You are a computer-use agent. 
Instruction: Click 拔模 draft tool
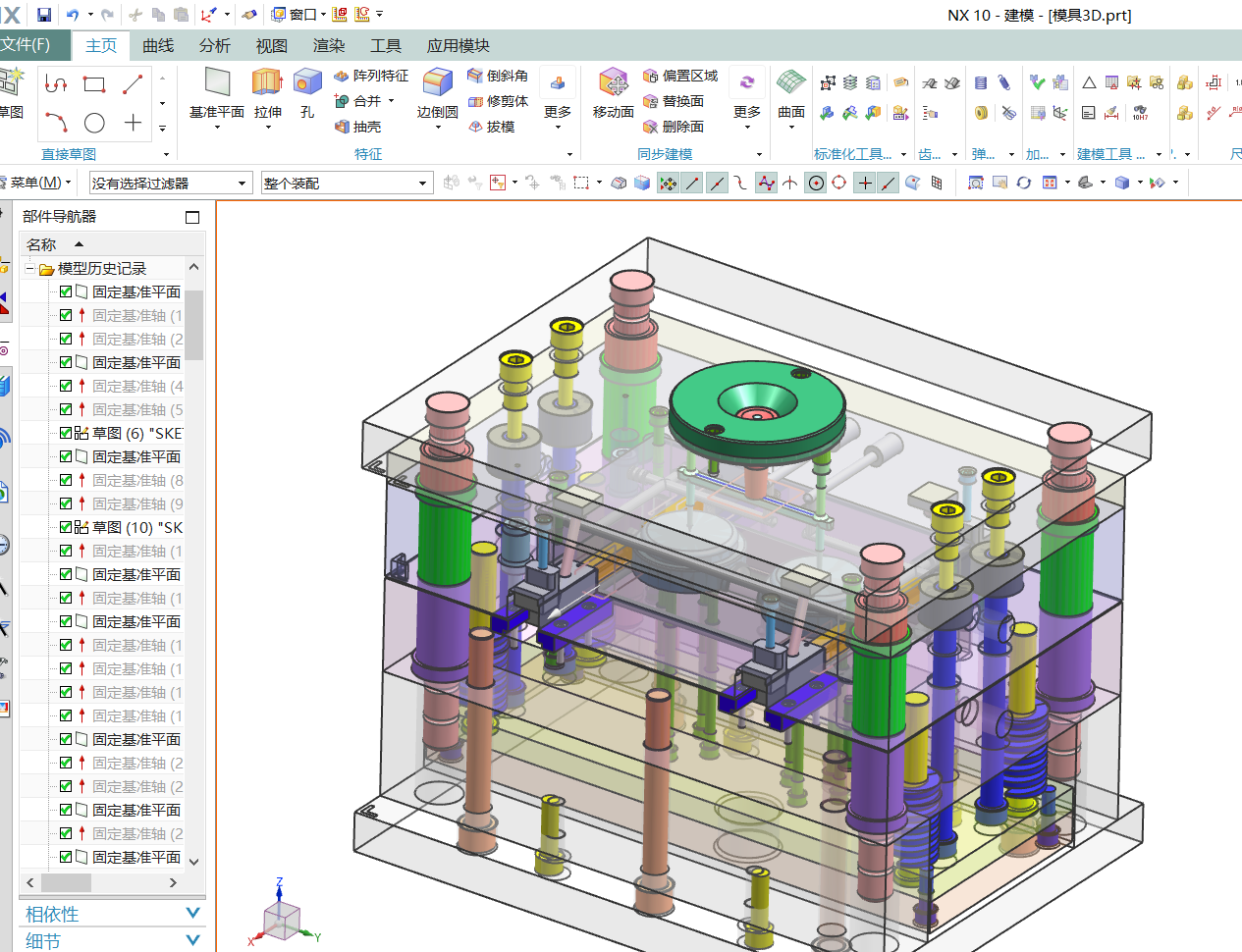pos(491,127)
